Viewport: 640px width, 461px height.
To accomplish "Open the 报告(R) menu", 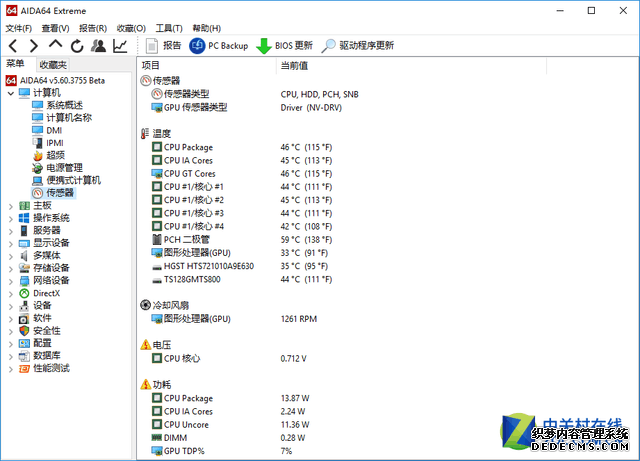I will click(93, 28).
